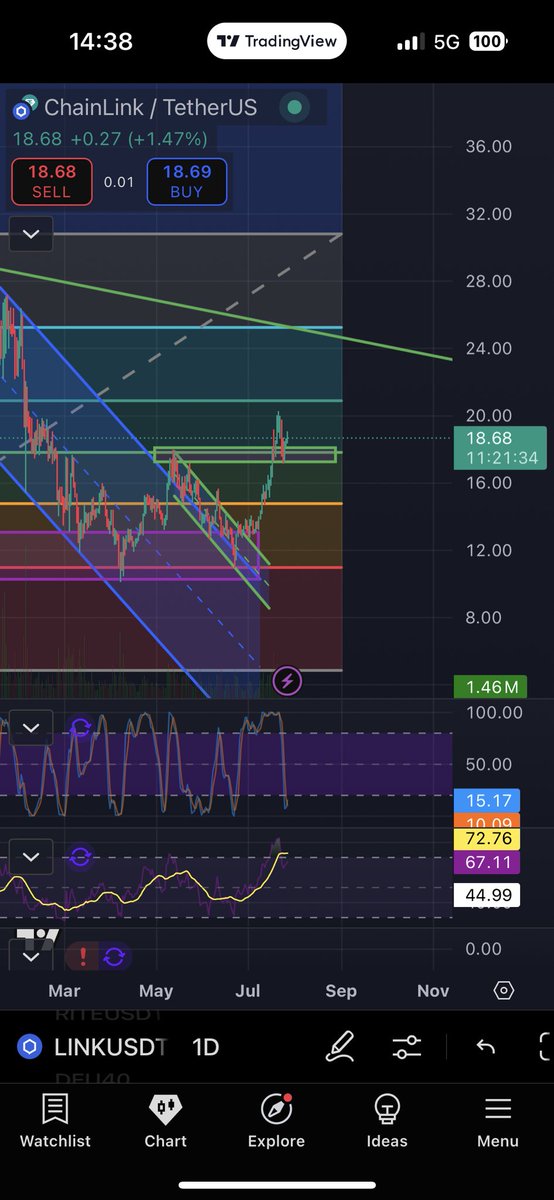
Task: Open the Menu tab
Action: [x=498, y=1121]
